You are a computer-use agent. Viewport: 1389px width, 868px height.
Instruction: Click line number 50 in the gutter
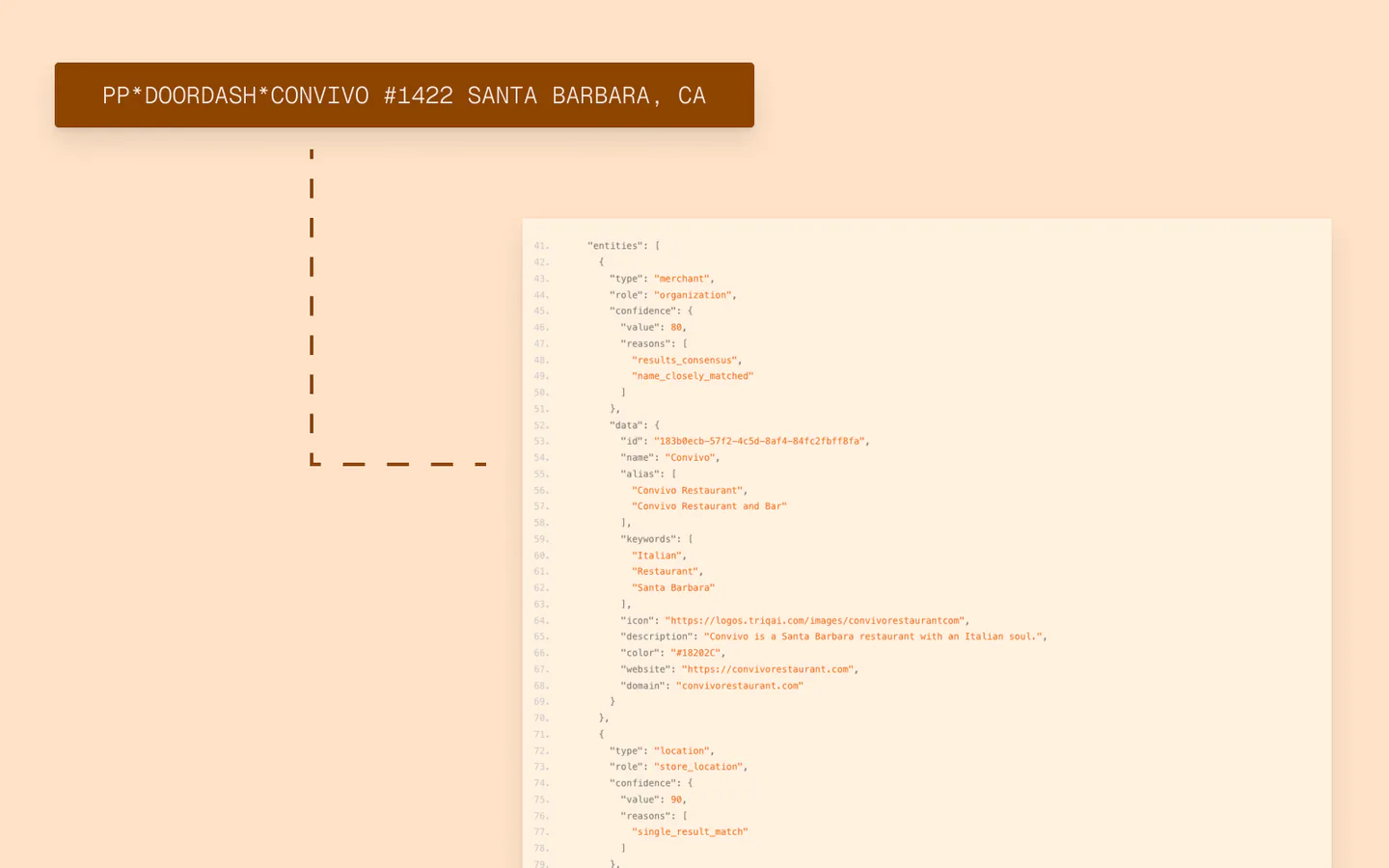click(x=541, y=393)
